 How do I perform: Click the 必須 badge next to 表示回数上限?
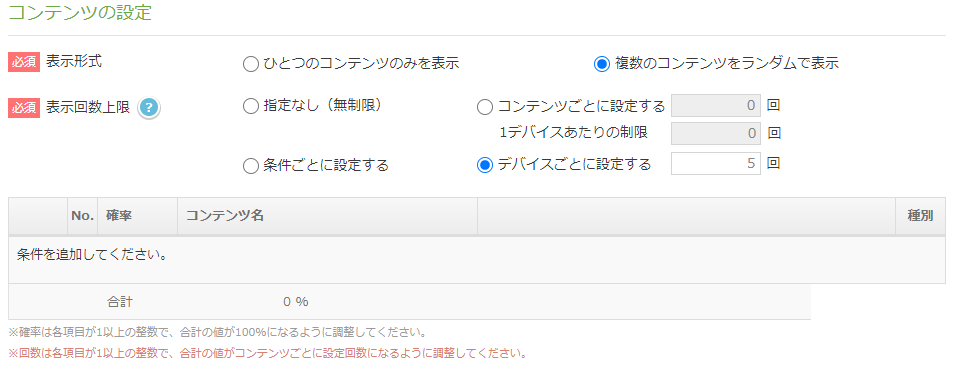[x=24, y=108]
